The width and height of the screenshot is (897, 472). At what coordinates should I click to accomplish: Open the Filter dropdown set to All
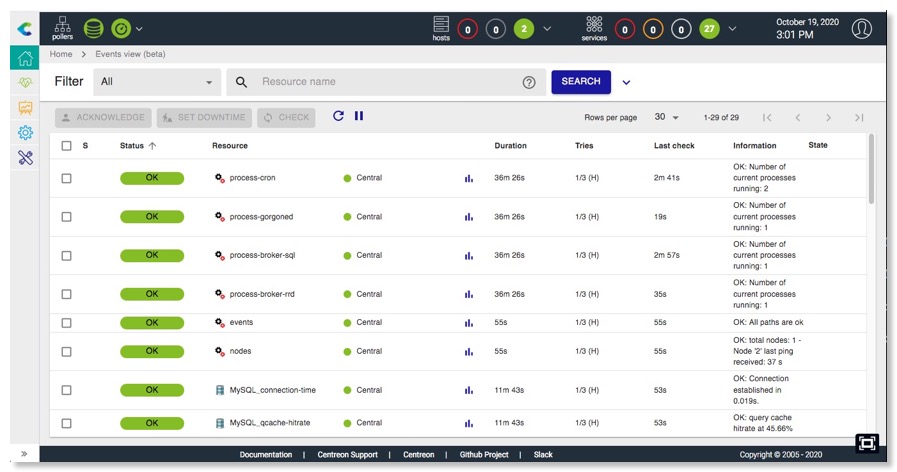[x=157, y=82]
